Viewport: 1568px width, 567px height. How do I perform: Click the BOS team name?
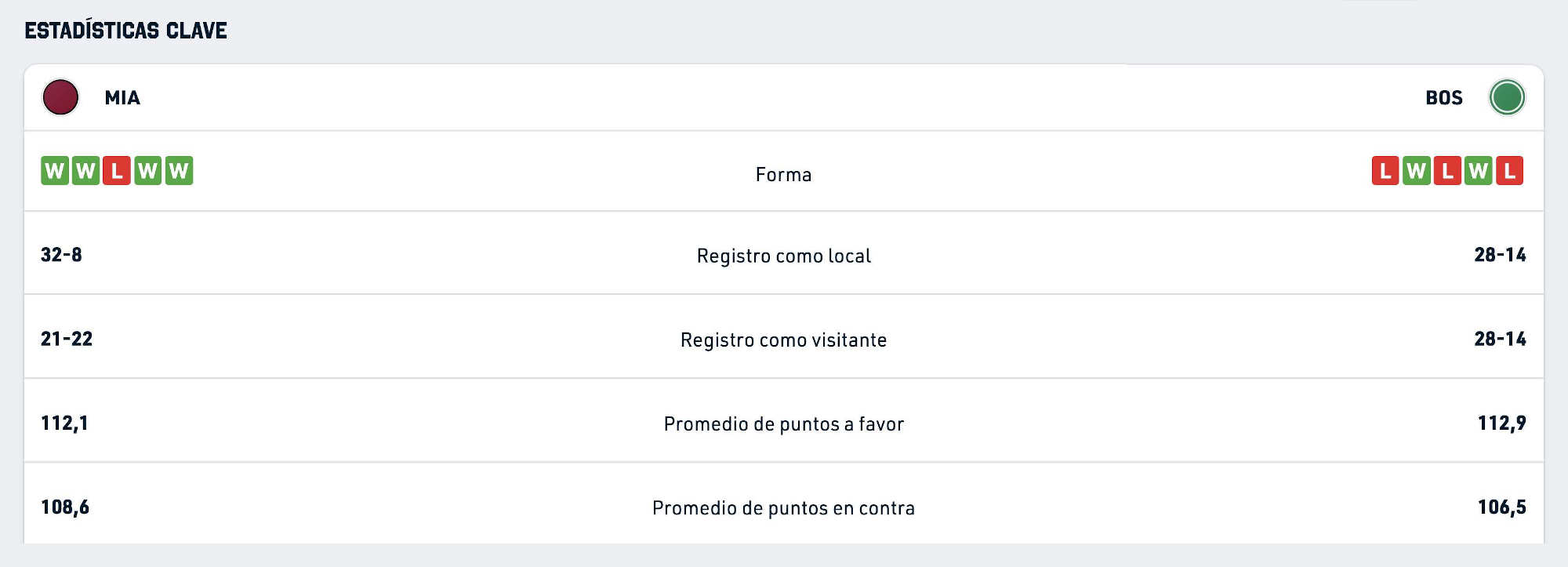click(1444, 98)
